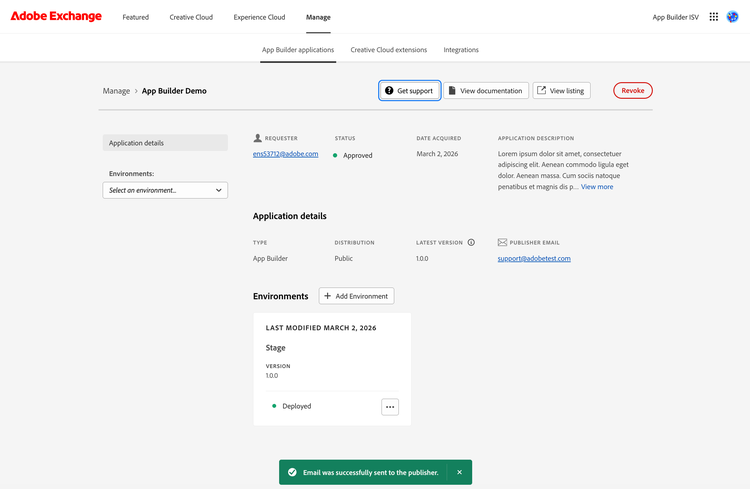Expand the Select an environment dropdown
The width and height of the screenshot is (750, 489).
point(165,190)
